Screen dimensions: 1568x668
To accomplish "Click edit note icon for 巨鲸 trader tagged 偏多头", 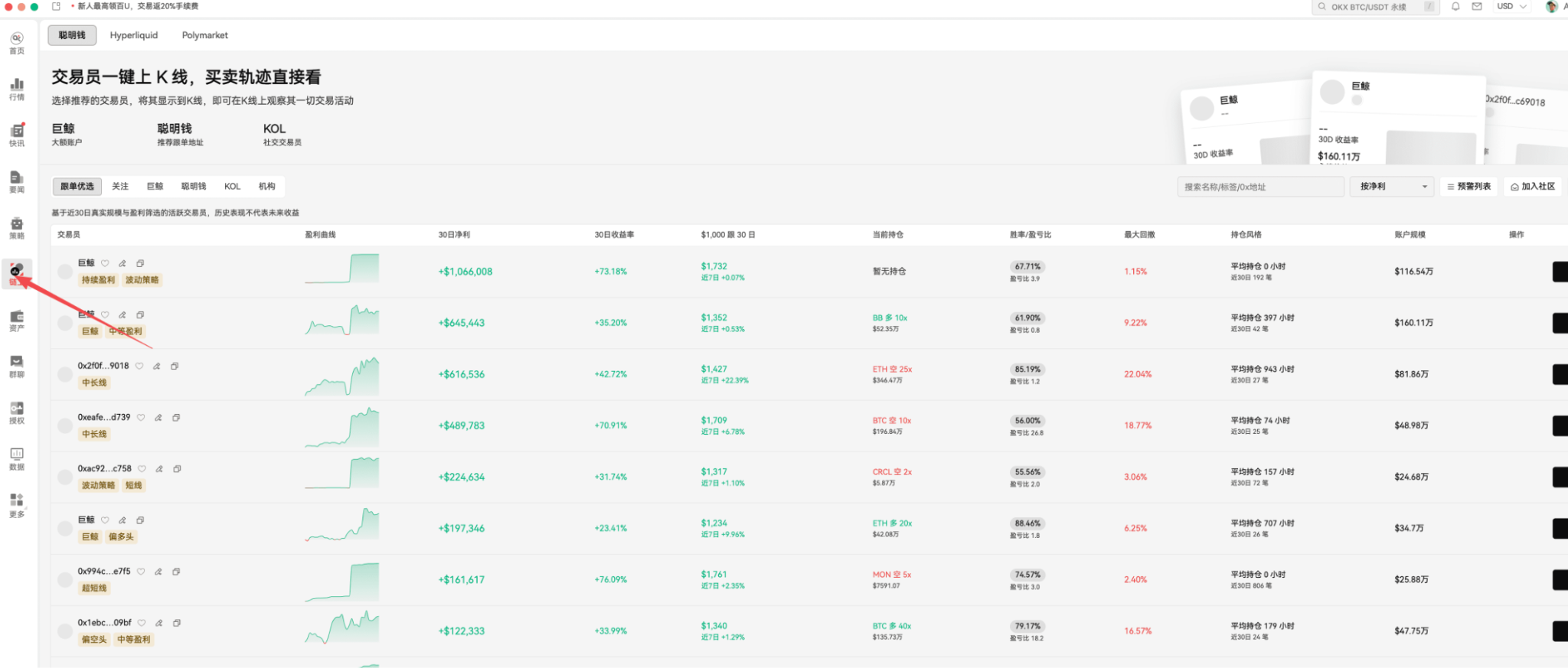I will 122,520.
